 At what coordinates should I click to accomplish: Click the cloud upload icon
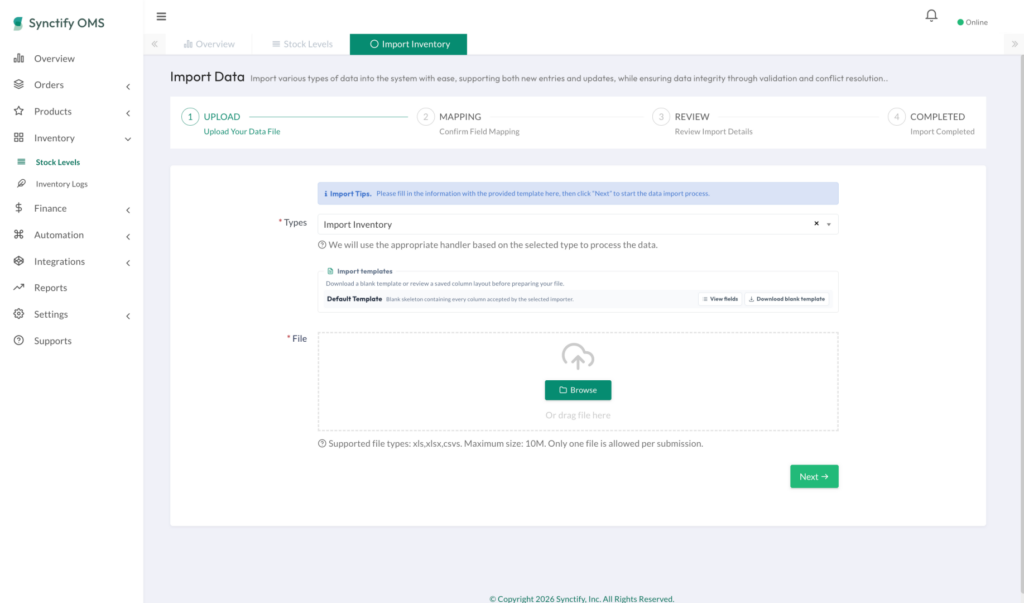[x=578, y=357]
